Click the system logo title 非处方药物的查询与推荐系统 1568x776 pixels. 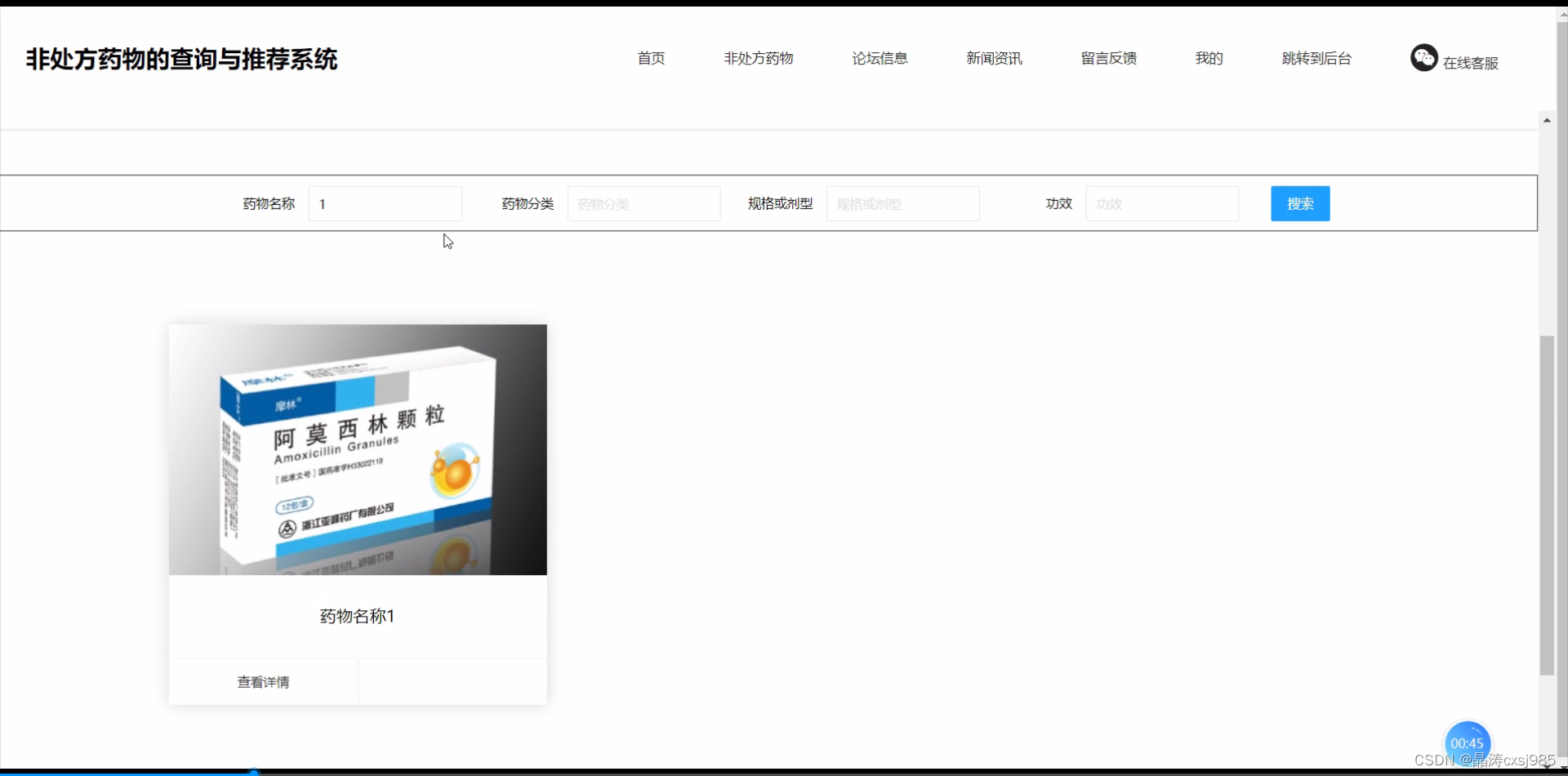[180, 59]
